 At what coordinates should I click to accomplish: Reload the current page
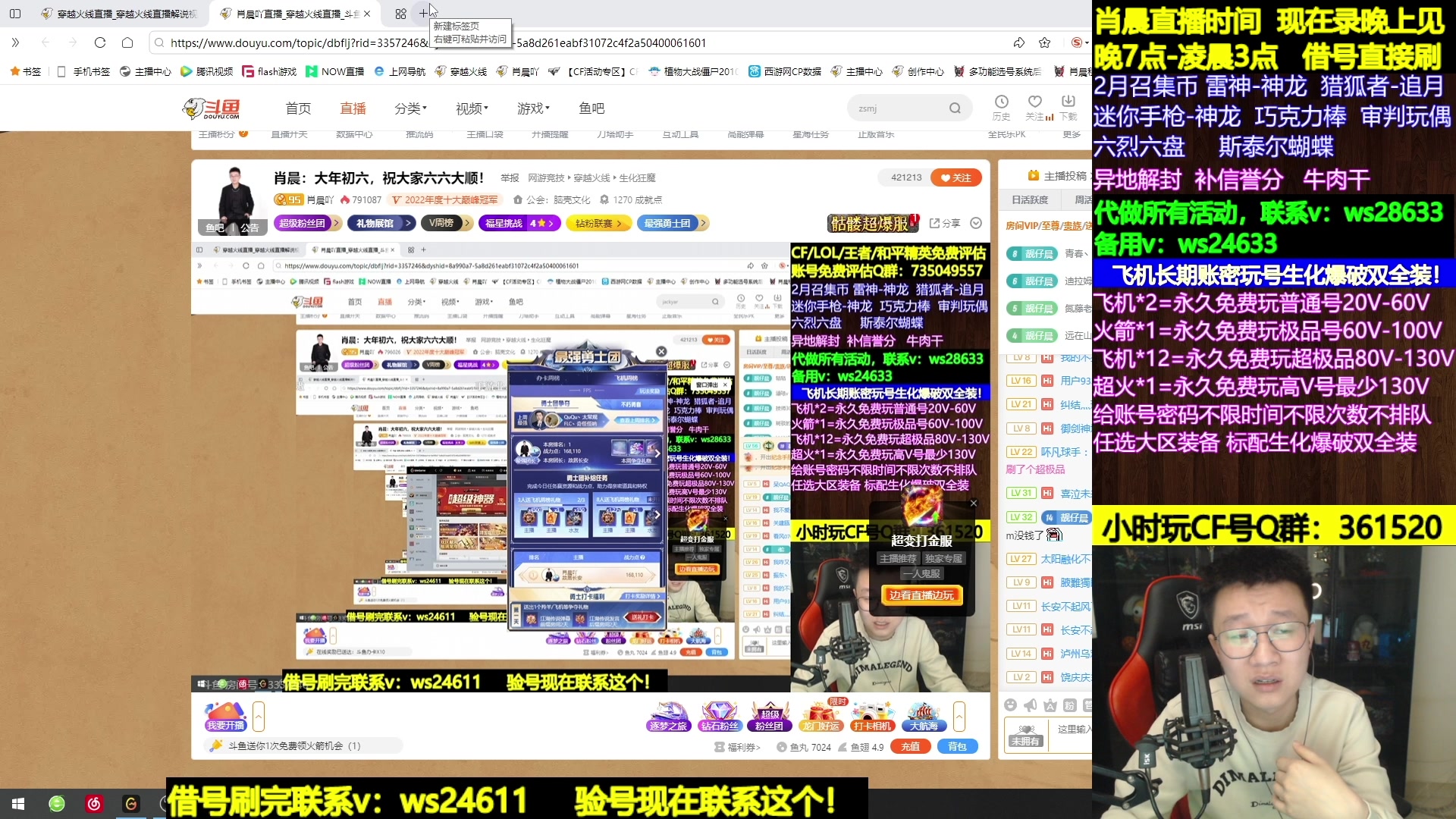(100, 42)
